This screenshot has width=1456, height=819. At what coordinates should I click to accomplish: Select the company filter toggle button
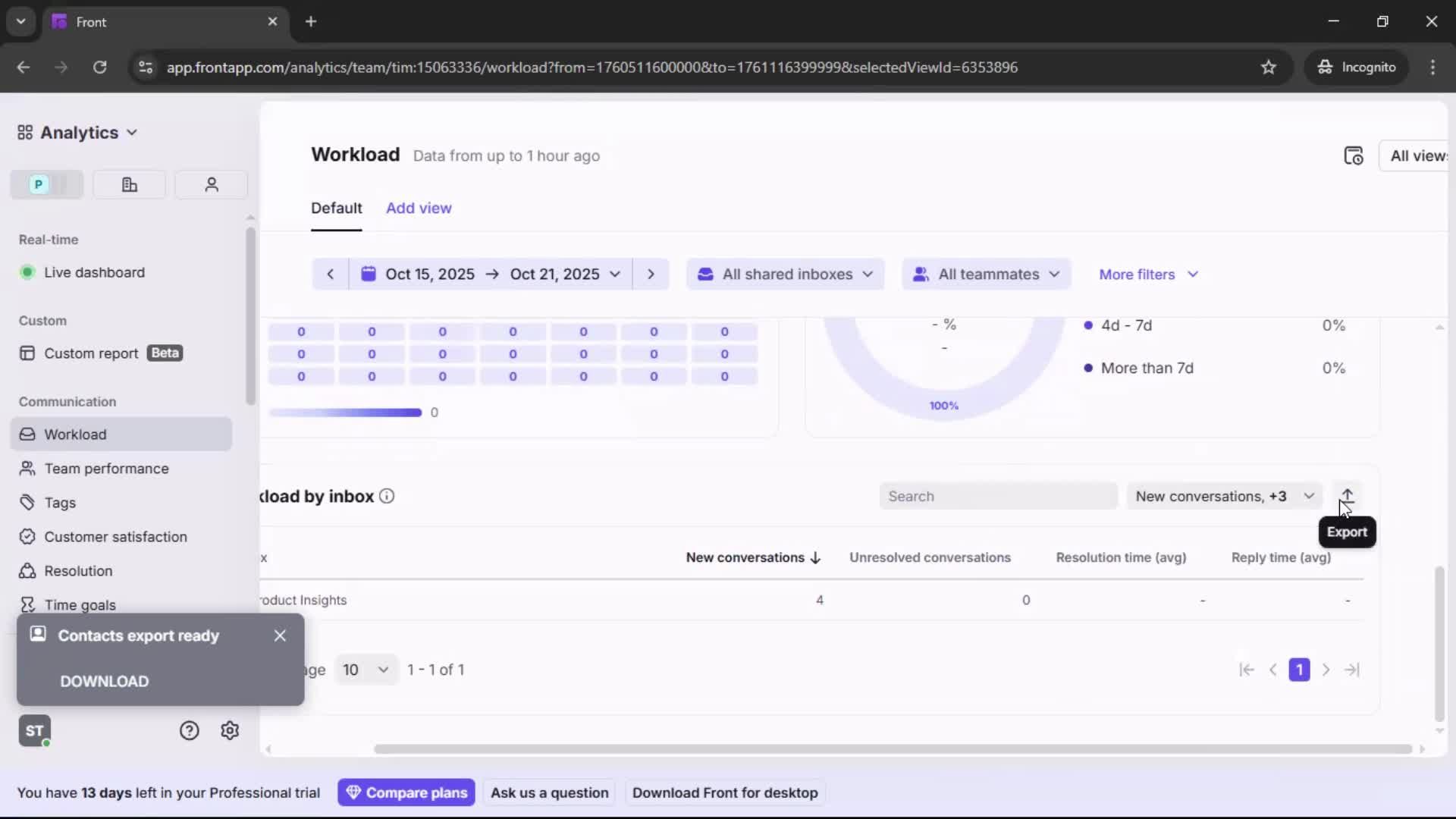[x=129, y=184]
